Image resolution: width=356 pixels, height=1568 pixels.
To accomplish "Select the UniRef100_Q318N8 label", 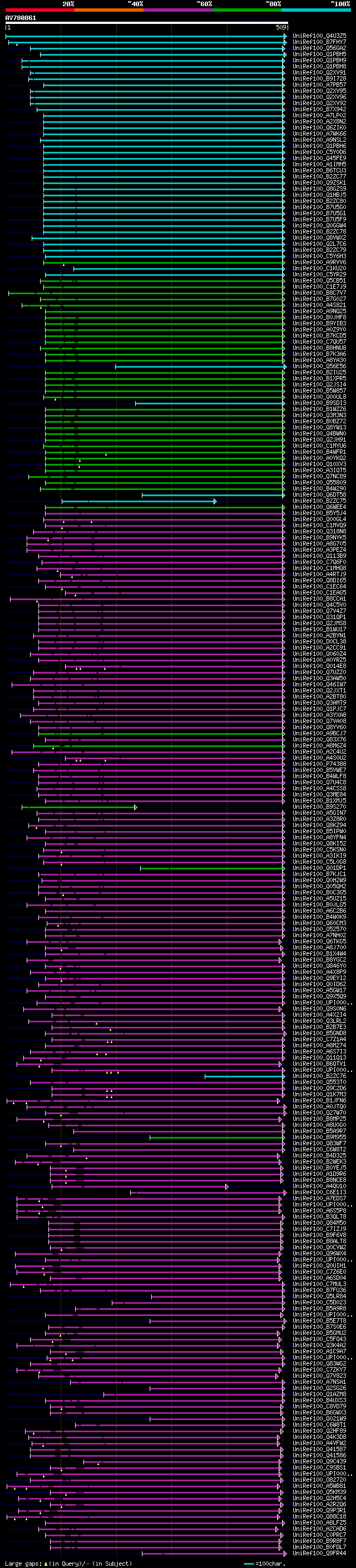I will (x=319, y=531).
